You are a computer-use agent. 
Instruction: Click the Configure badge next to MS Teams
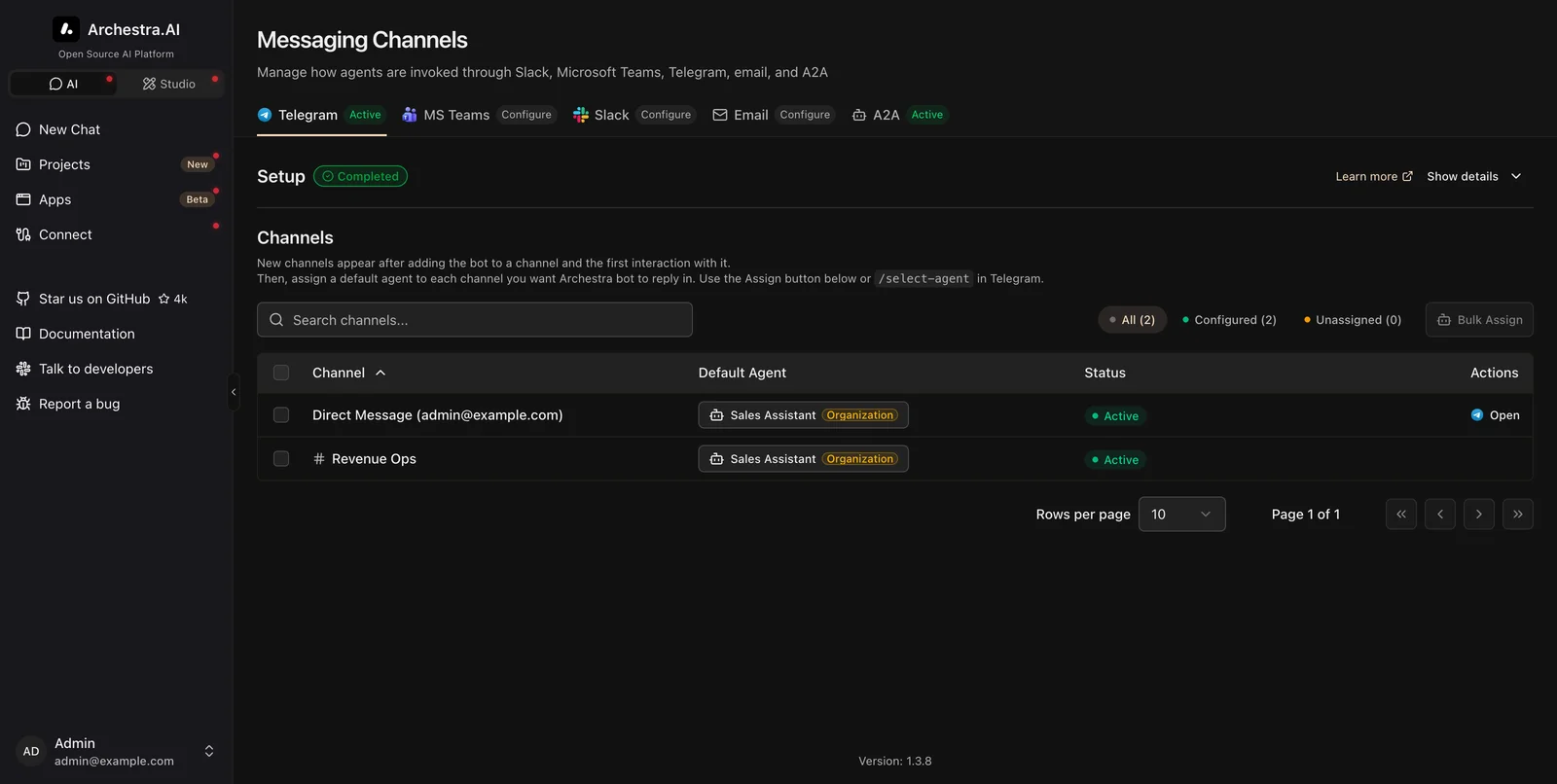pos(526,115)
